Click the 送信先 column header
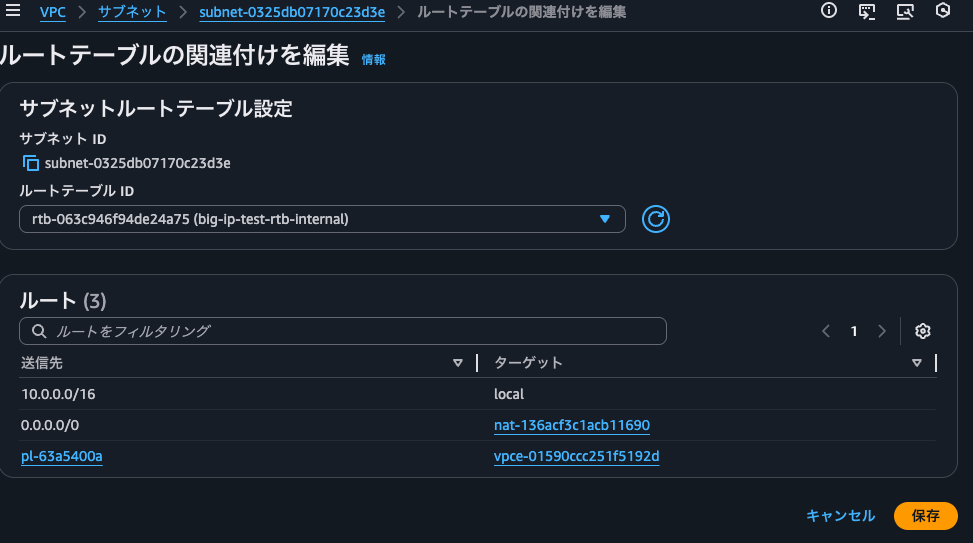This screenshot has width=973, height=543. click(42, 363)
